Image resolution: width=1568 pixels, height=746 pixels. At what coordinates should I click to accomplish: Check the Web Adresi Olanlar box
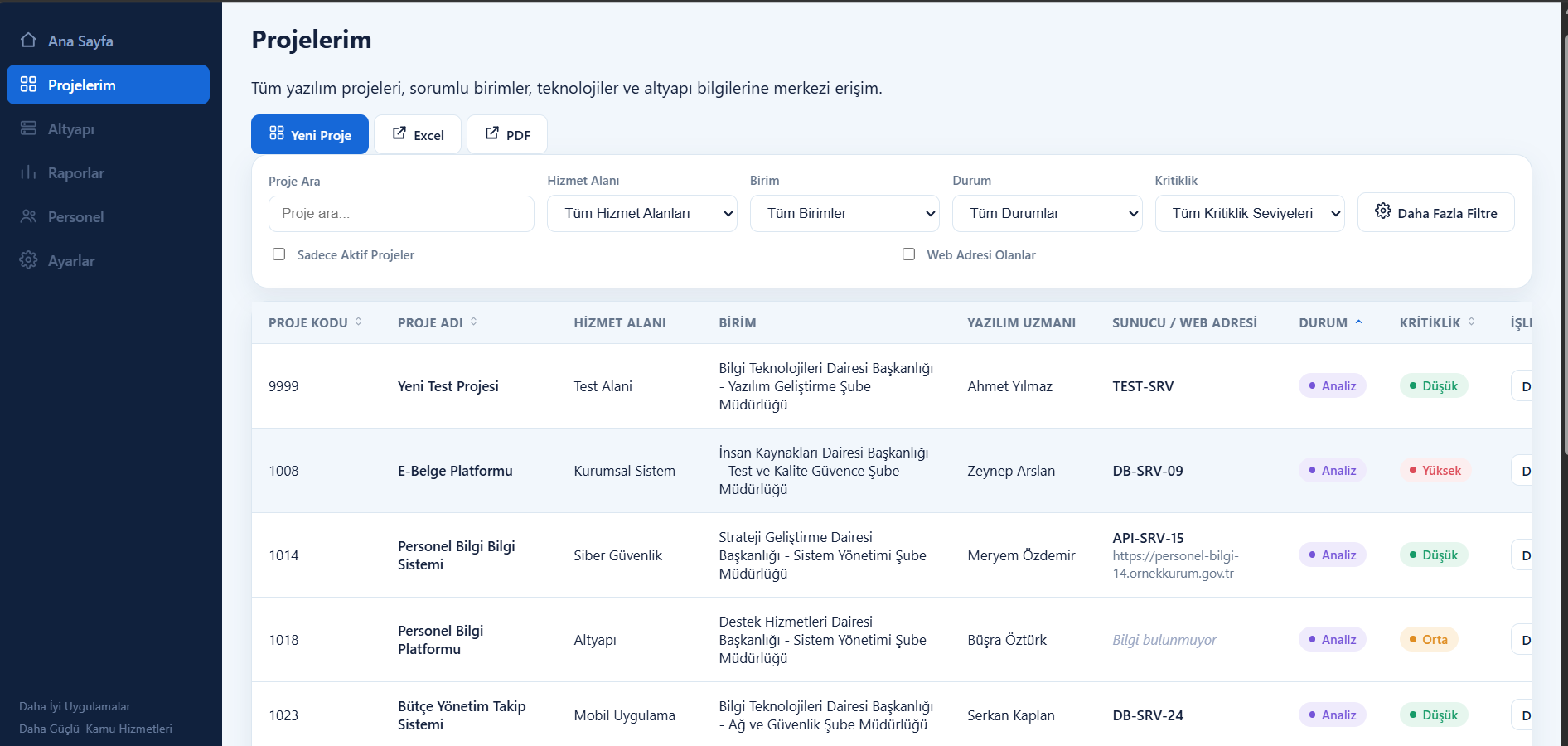click(x=909, y=254)
